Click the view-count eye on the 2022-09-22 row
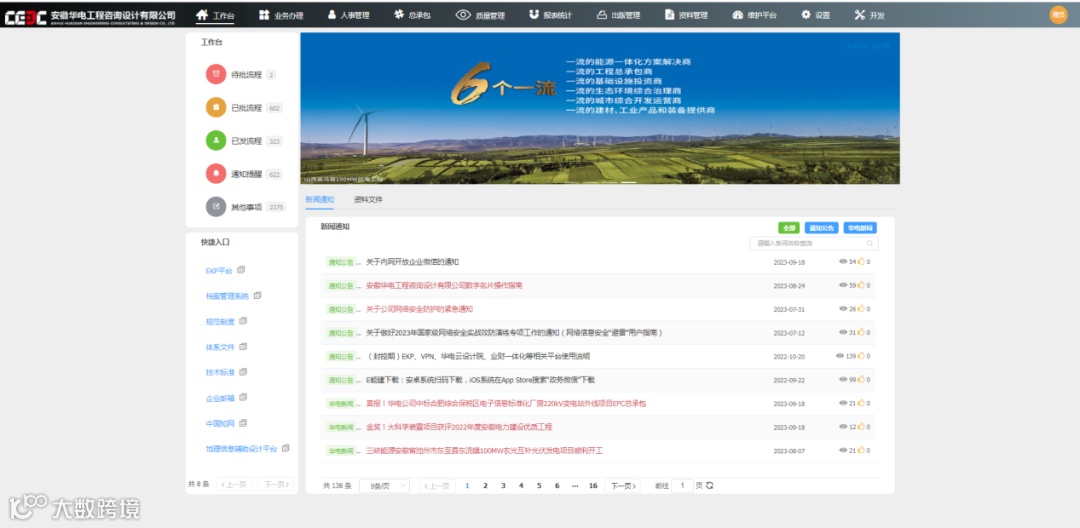The image size is (1080, 528). pyautogui.click(x=843, y=380)
